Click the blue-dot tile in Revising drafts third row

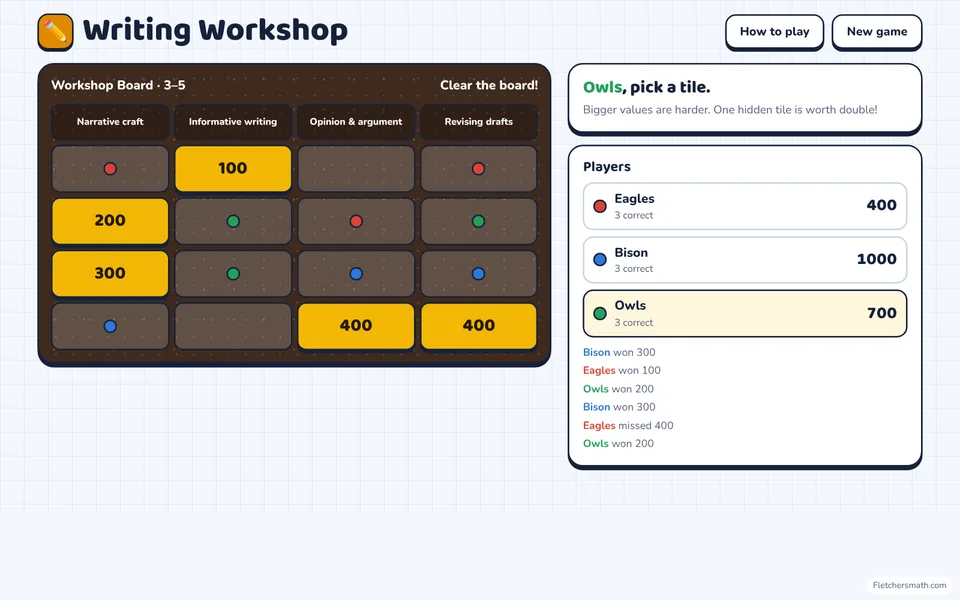pyautogui.click(x=479, y=273)
